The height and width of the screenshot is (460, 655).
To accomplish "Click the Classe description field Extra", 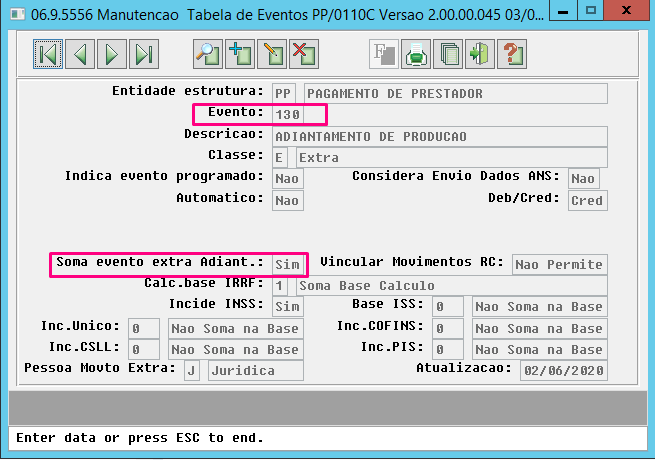I will (452, 158).
